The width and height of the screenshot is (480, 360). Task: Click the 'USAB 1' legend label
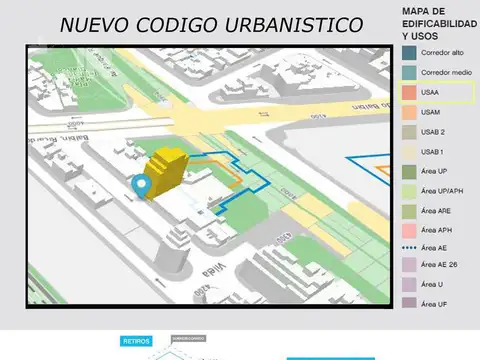[432, 152]
